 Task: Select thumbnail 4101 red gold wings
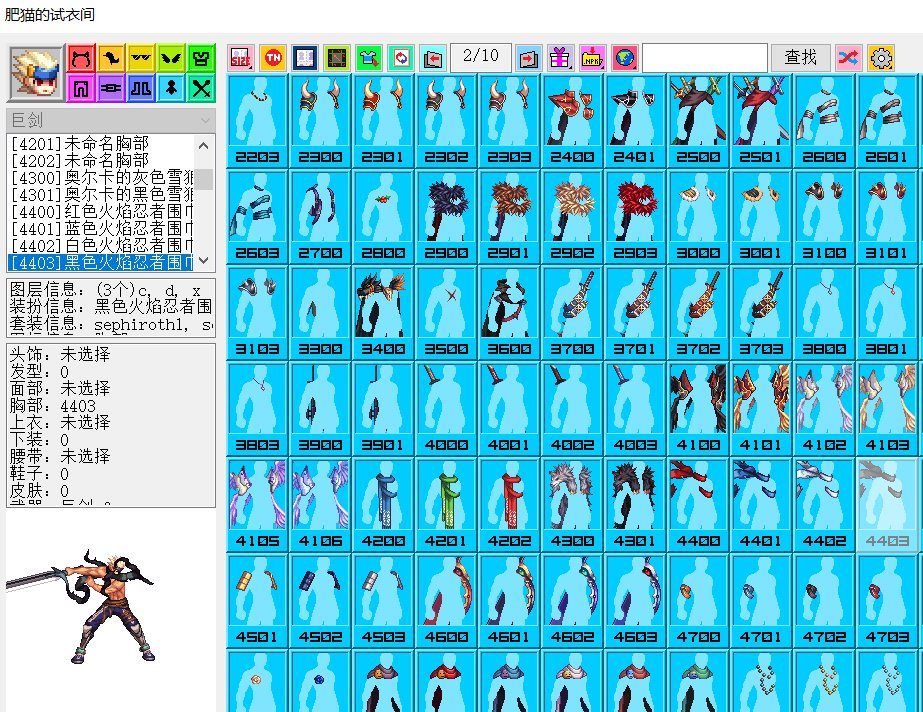coord(761,408)
